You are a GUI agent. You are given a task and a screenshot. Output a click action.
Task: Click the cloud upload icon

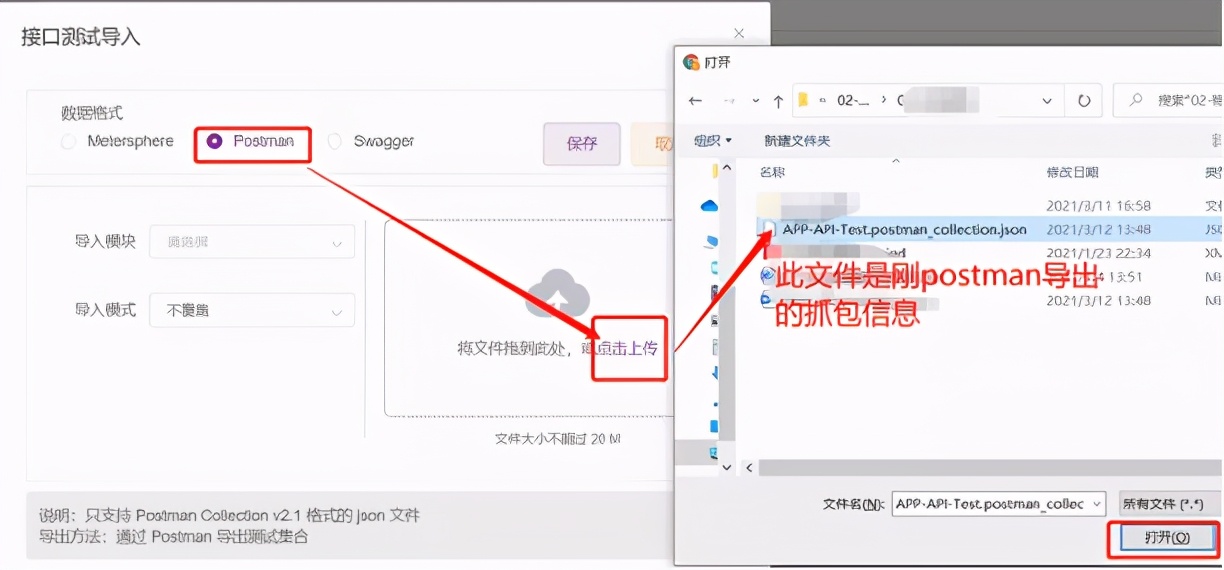(x=558, y=295)
